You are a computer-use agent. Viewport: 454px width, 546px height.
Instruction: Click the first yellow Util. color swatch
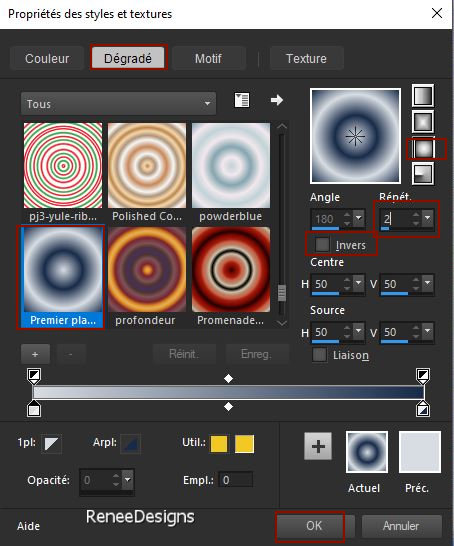[x=219, y=444]
